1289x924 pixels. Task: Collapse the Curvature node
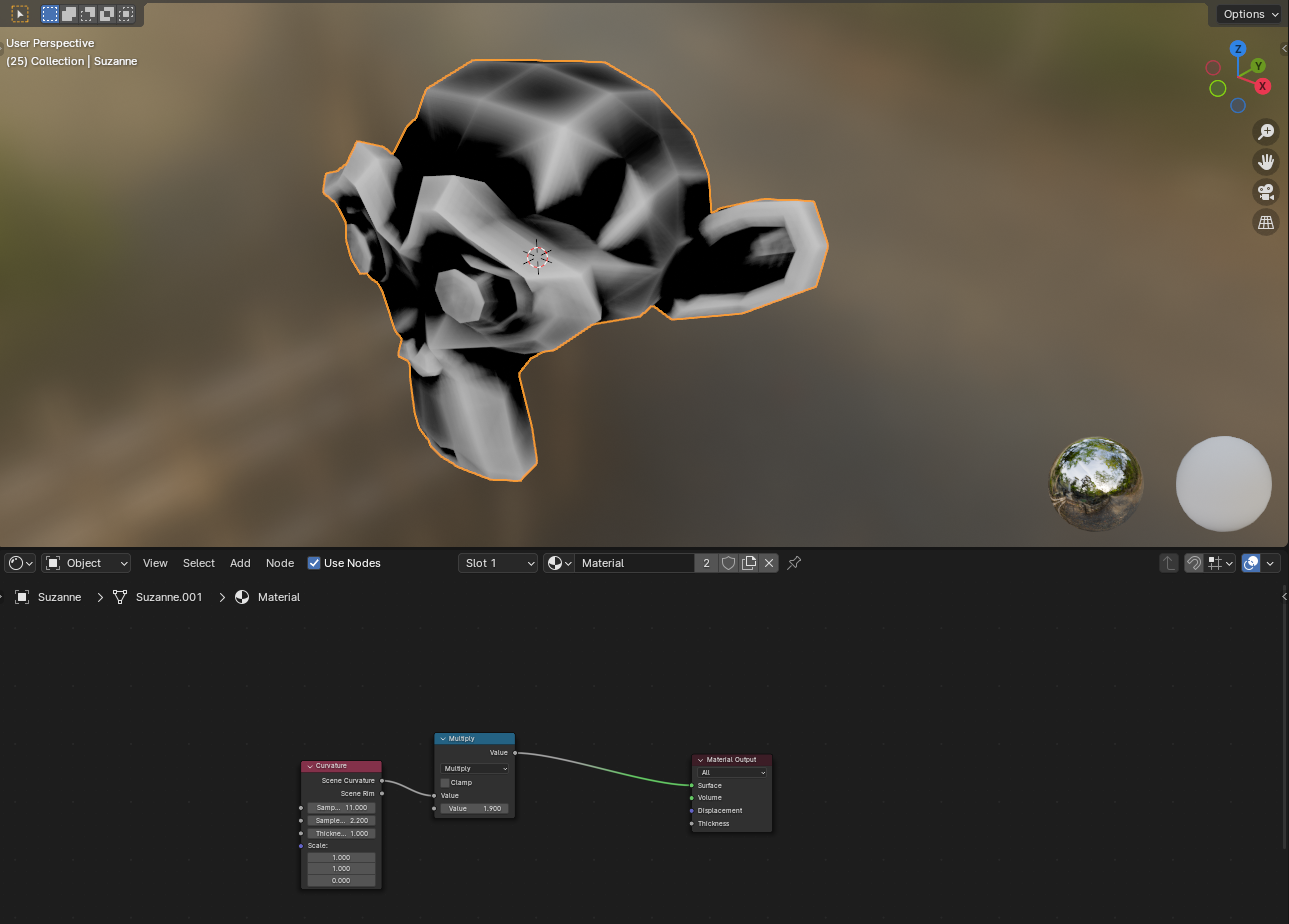(x=310, y=766)
